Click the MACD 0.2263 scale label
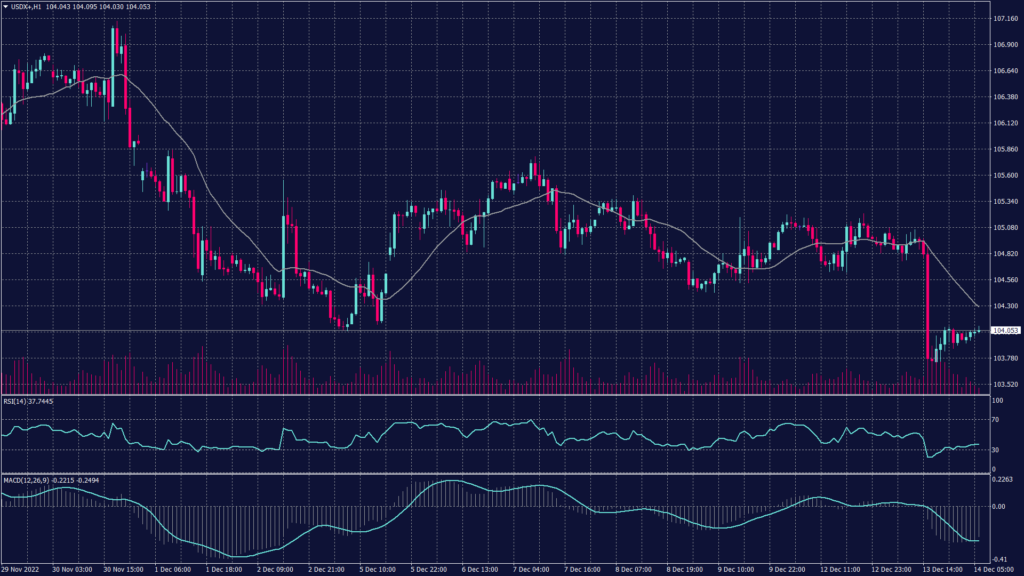 [1002, 479]
